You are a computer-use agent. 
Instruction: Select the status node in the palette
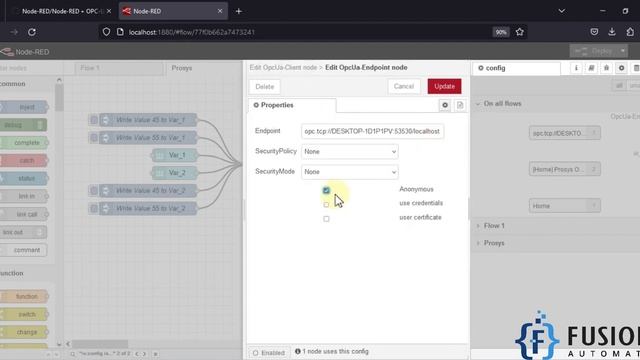[24, 178]
